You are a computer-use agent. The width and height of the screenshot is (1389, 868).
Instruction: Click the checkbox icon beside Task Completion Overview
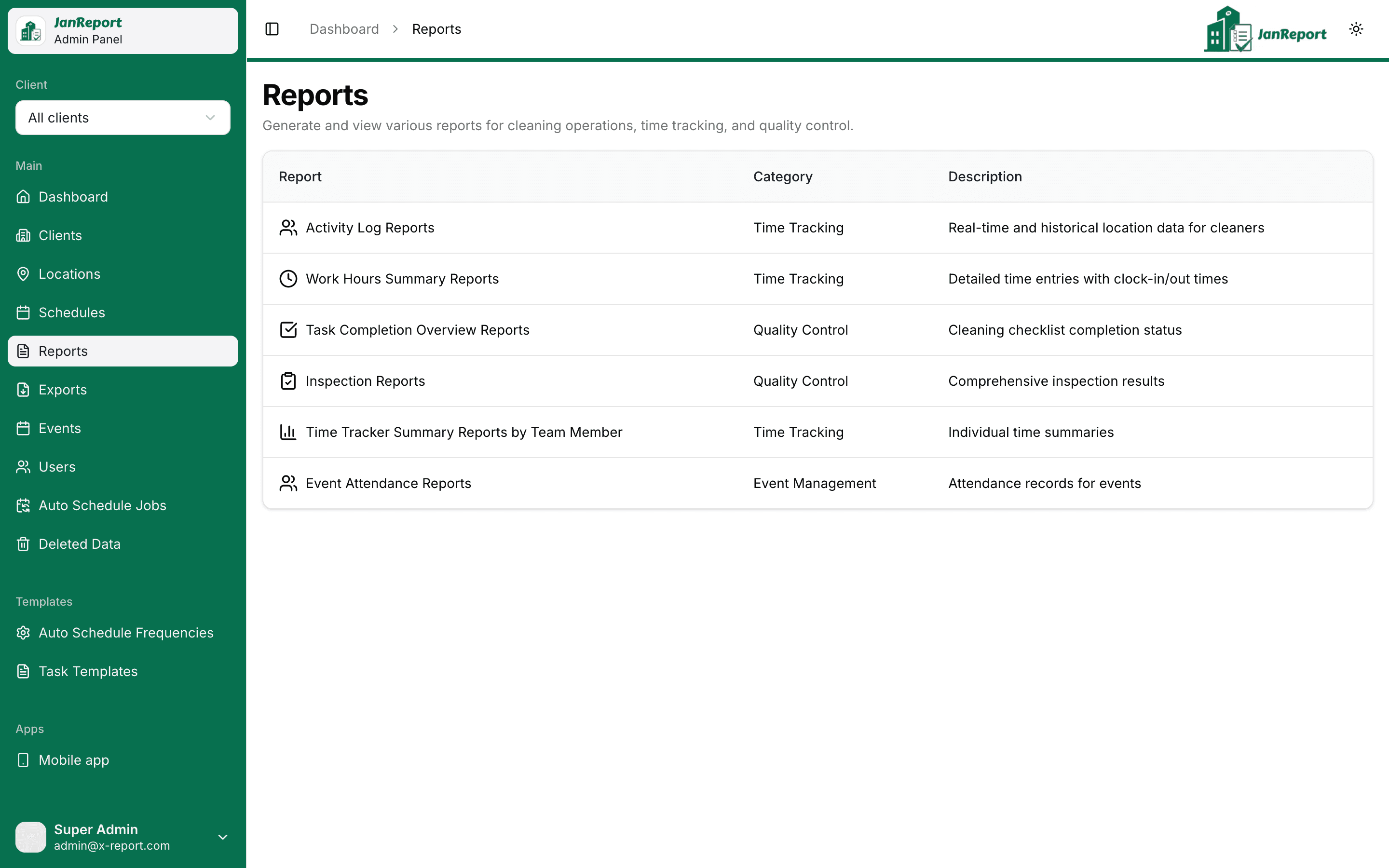(288, 330)
